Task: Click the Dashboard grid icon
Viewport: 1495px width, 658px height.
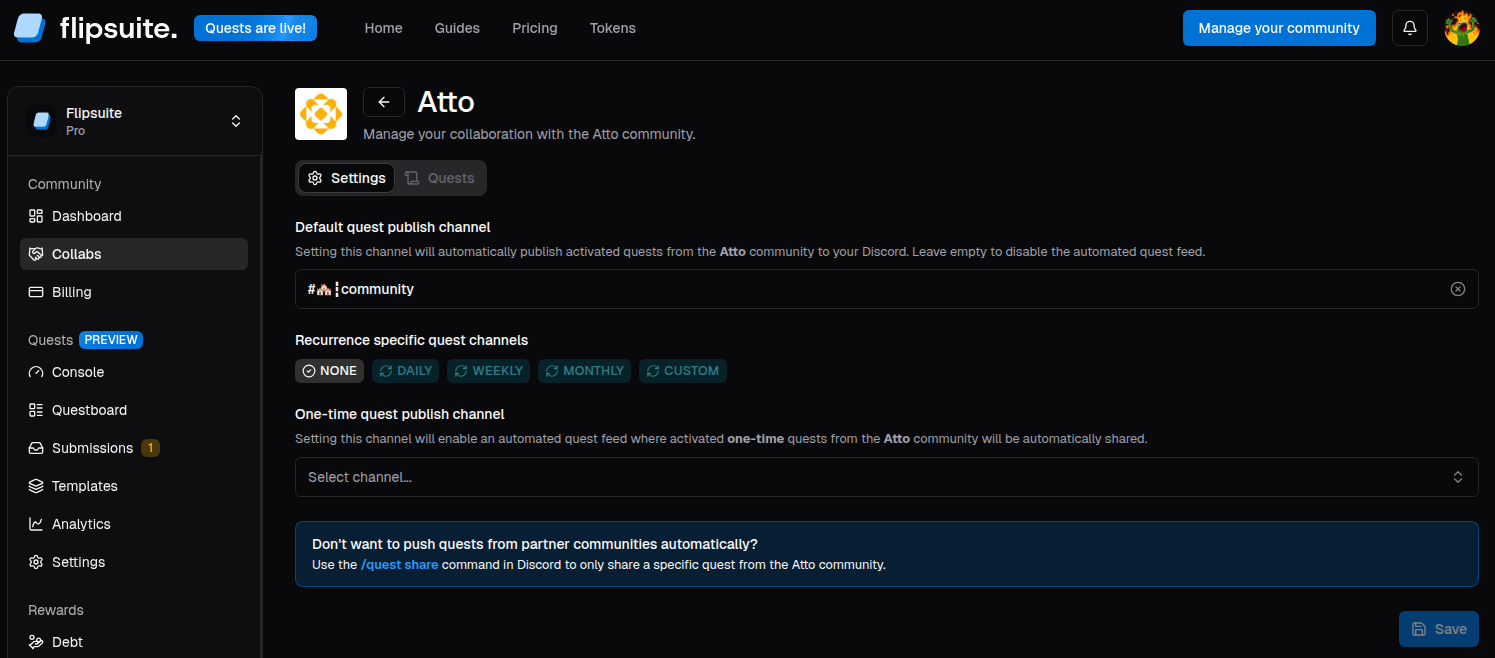Action: 36,216
